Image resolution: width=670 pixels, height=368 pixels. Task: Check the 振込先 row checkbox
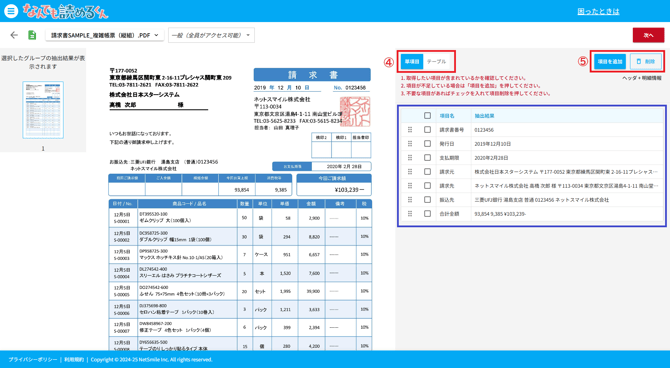pos(427,200)
